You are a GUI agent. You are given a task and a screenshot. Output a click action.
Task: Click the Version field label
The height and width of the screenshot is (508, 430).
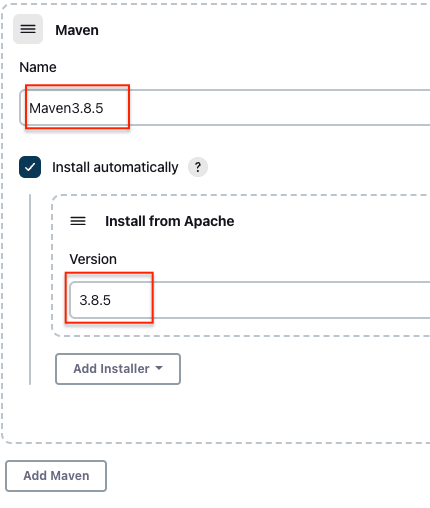tap(93, 259)
